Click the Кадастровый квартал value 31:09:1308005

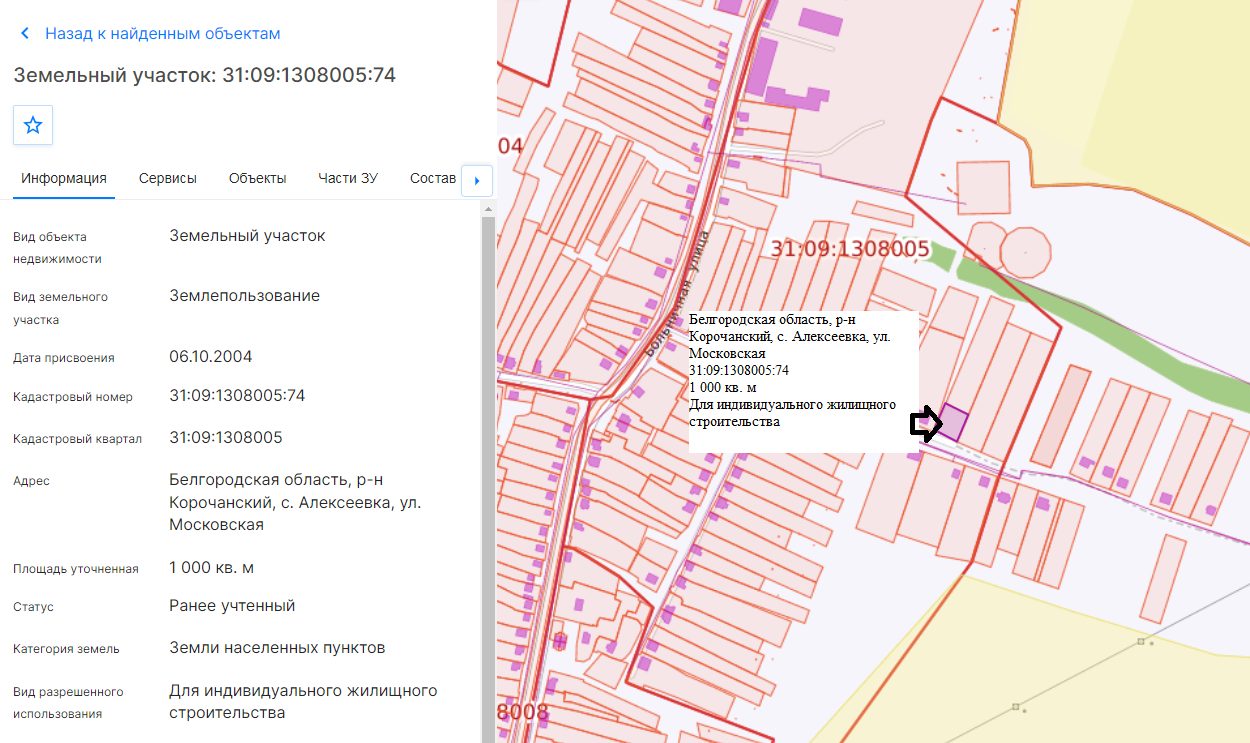[226, 438]
